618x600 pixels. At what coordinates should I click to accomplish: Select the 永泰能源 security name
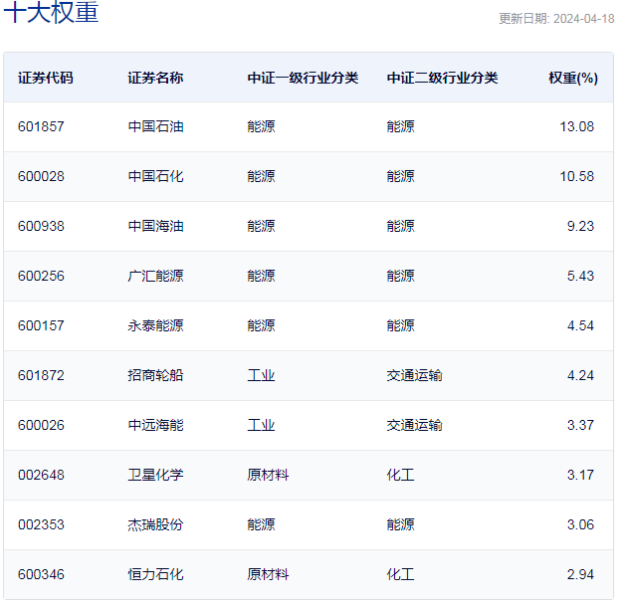coord(155,326)
